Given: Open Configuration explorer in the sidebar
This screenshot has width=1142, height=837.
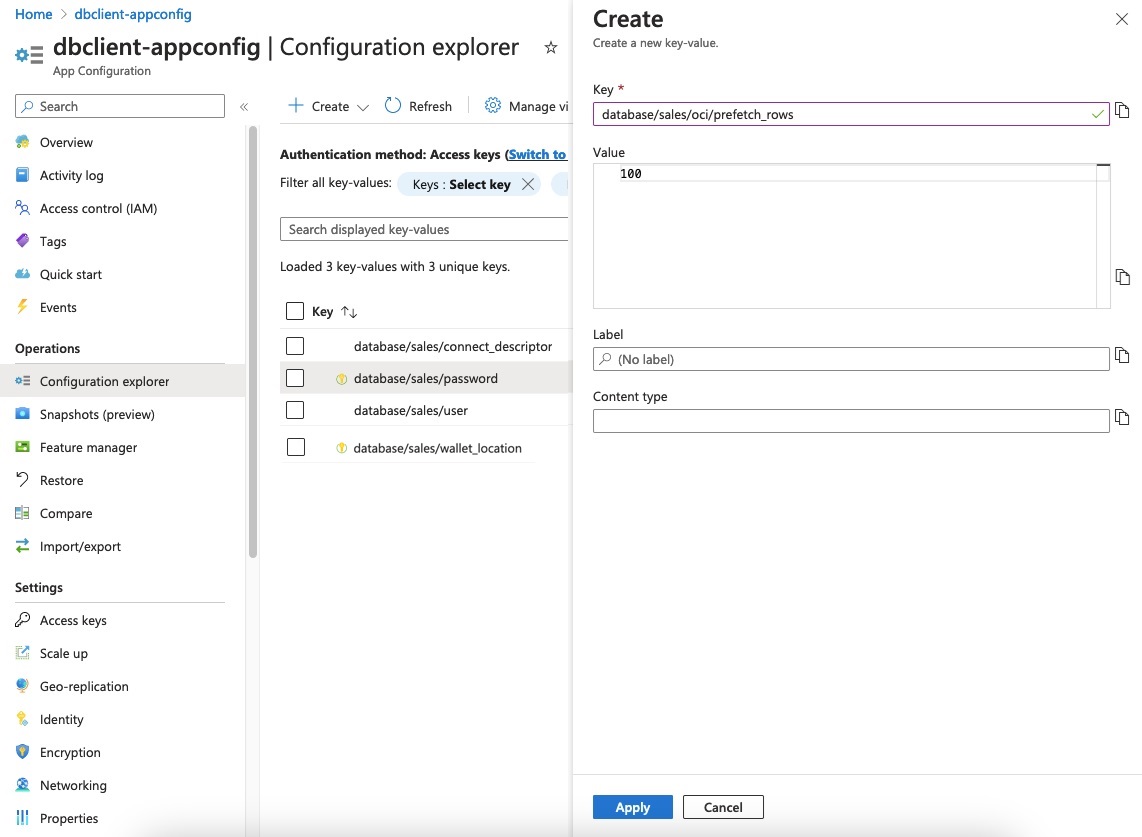Looking at the screenshot, I should tap(122, 381).
